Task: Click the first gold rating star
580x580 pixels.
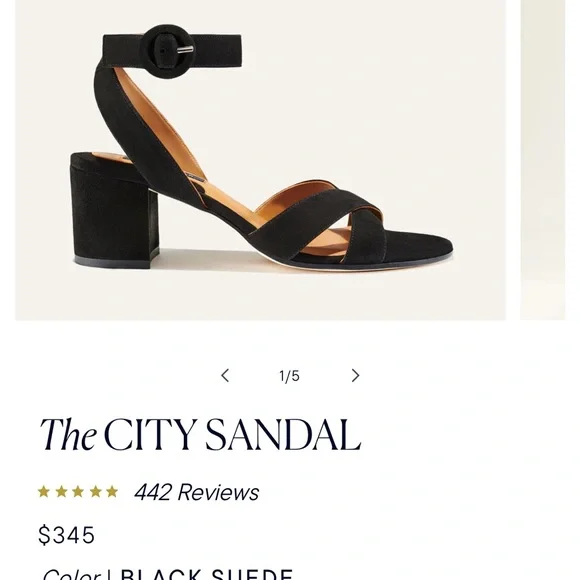Action: (44, 492)
